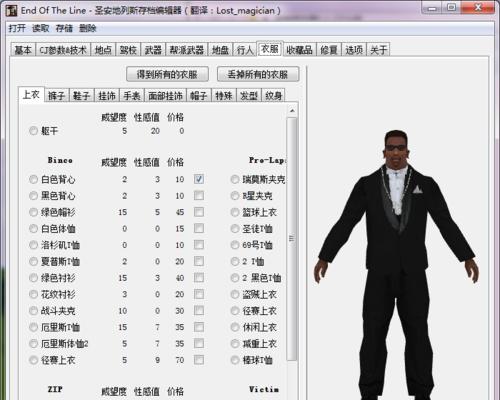Open the 面部挂饰 sub-tab
Image resolution: width=500 pixels, height=400 pixels.
165,96
